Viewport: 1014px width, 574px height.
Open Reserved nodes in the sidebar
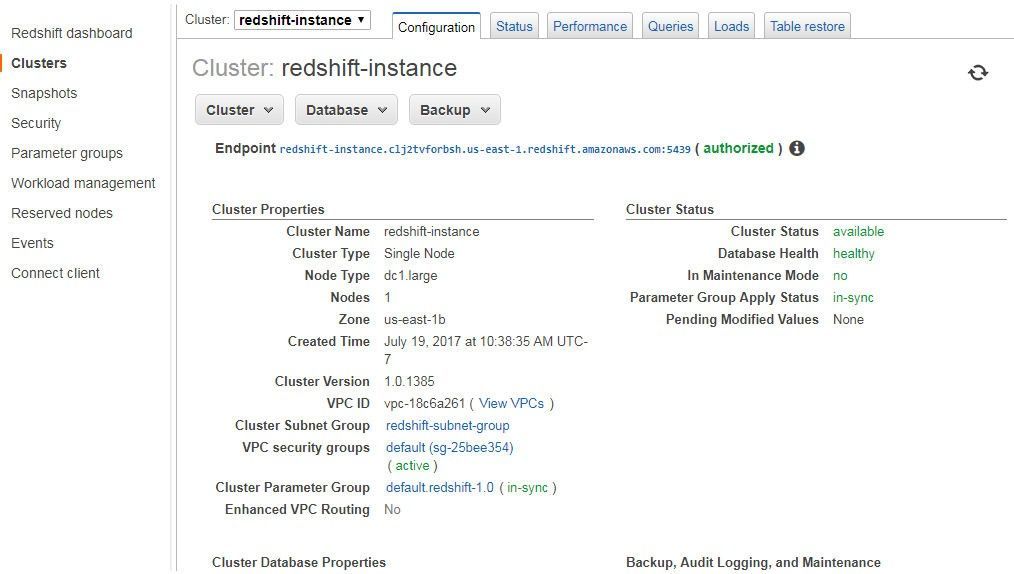pos(61,213)
